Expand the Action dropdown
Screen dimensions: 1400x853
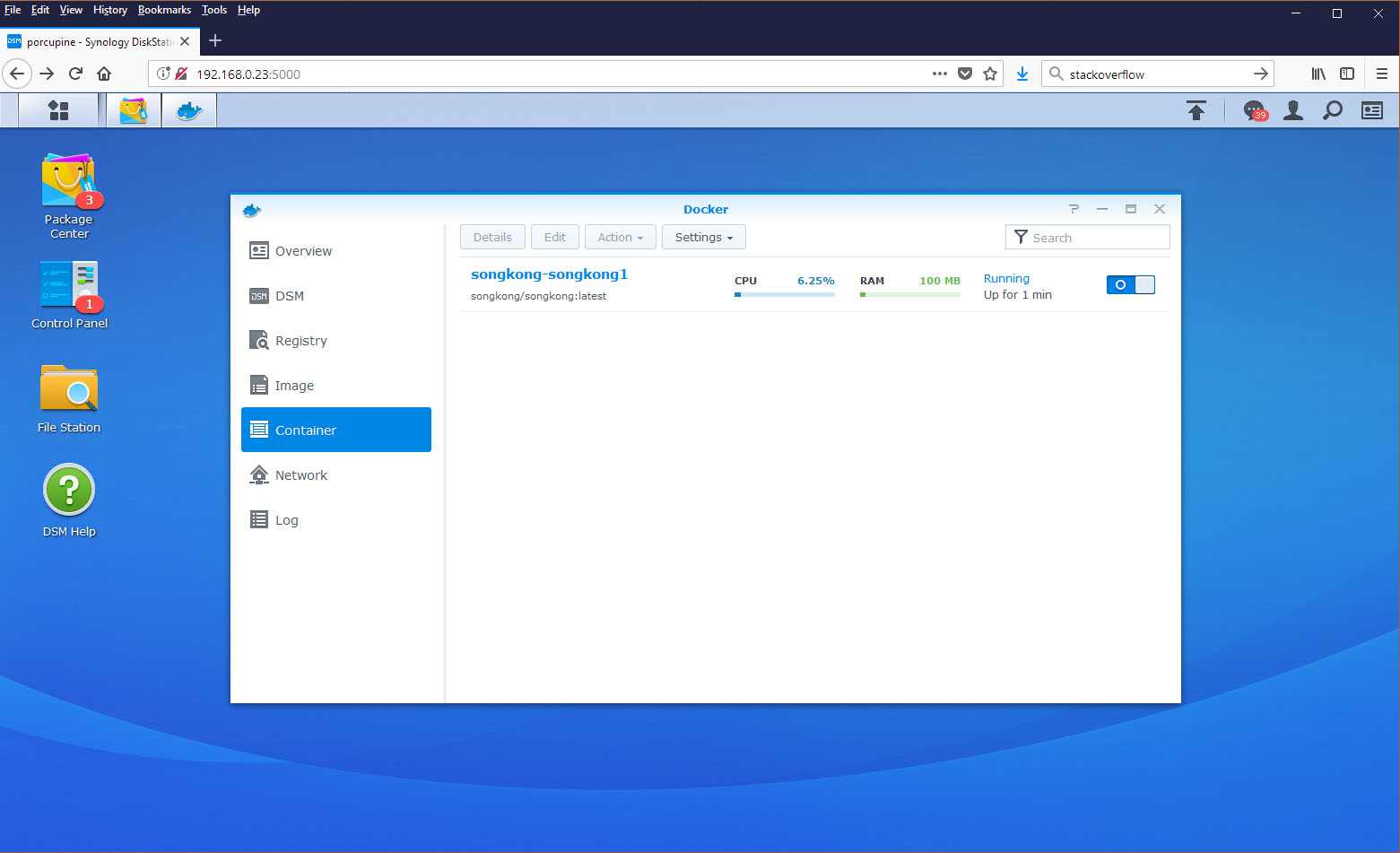click(621, 237)
